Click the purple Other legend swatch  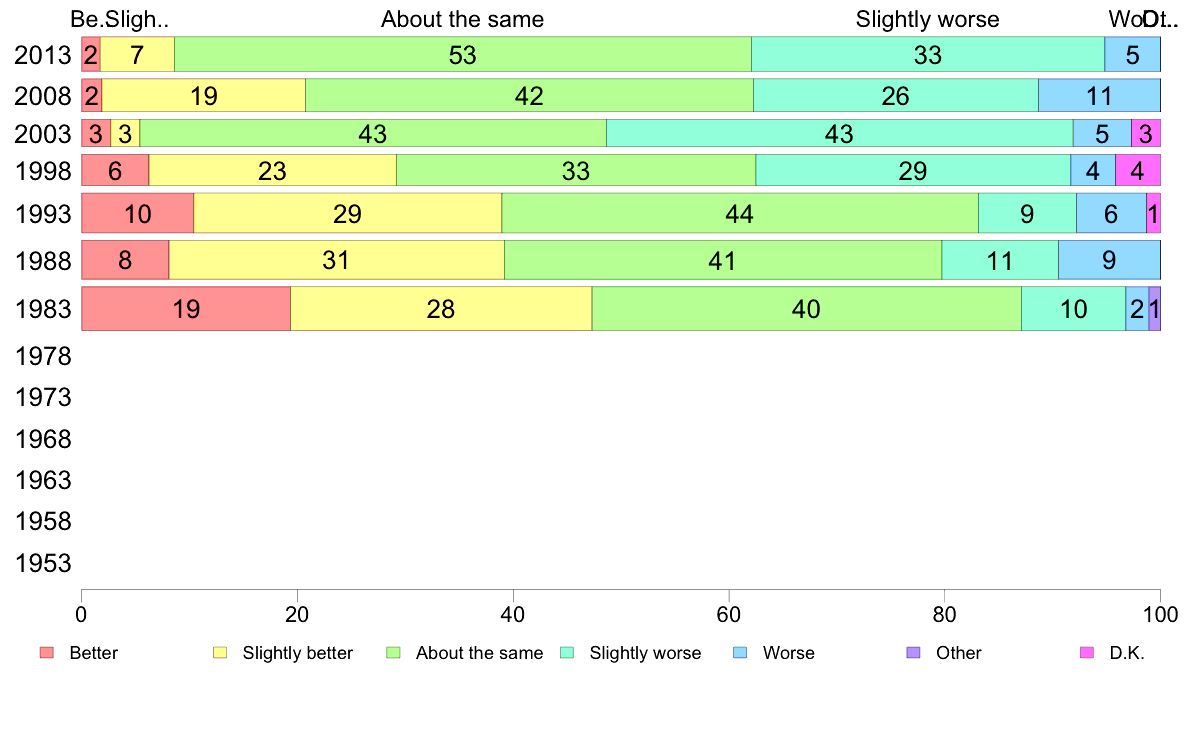point(913,653)
